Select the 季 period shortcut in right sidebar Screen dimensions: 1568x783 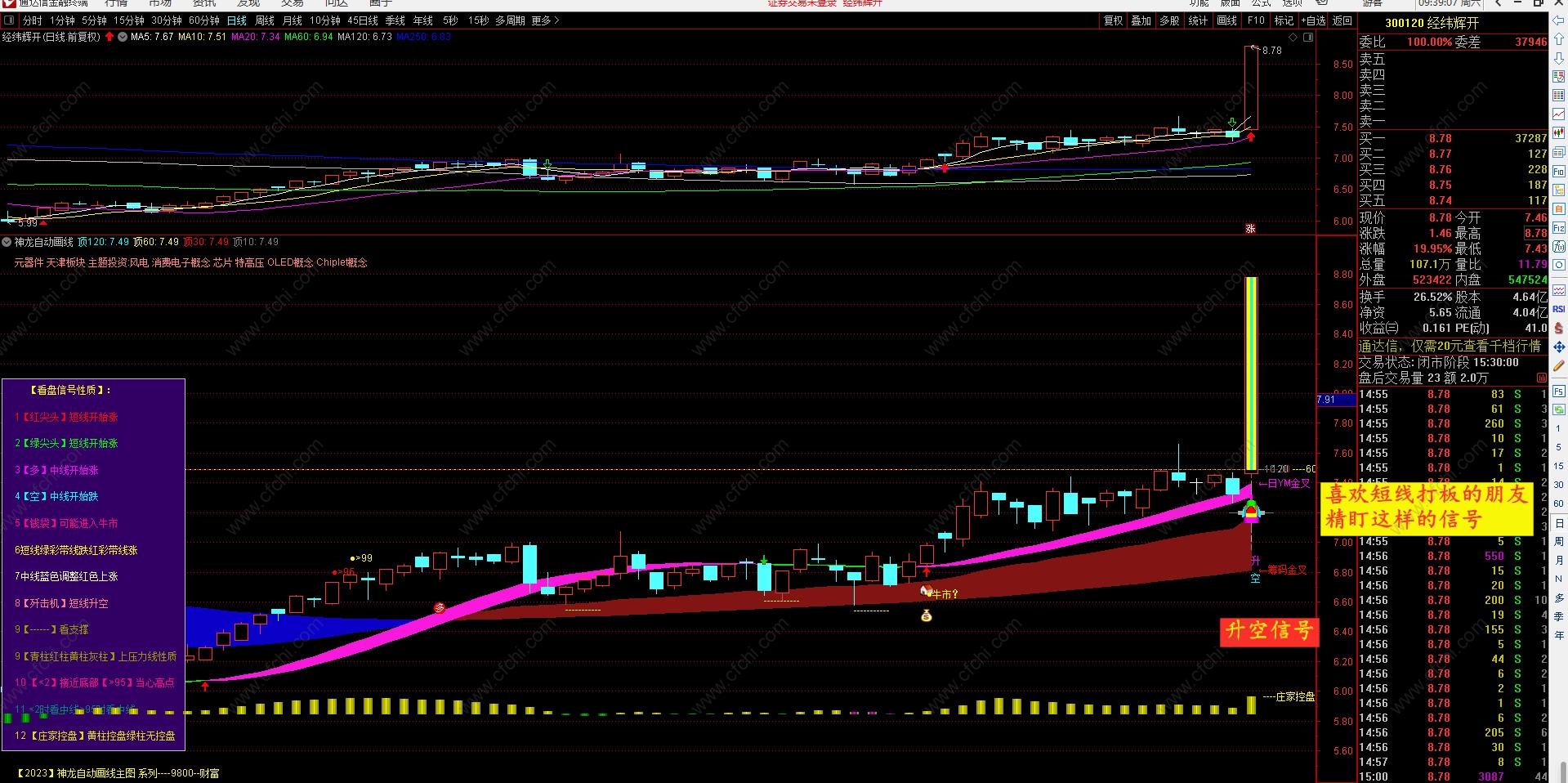[1559, 616]
